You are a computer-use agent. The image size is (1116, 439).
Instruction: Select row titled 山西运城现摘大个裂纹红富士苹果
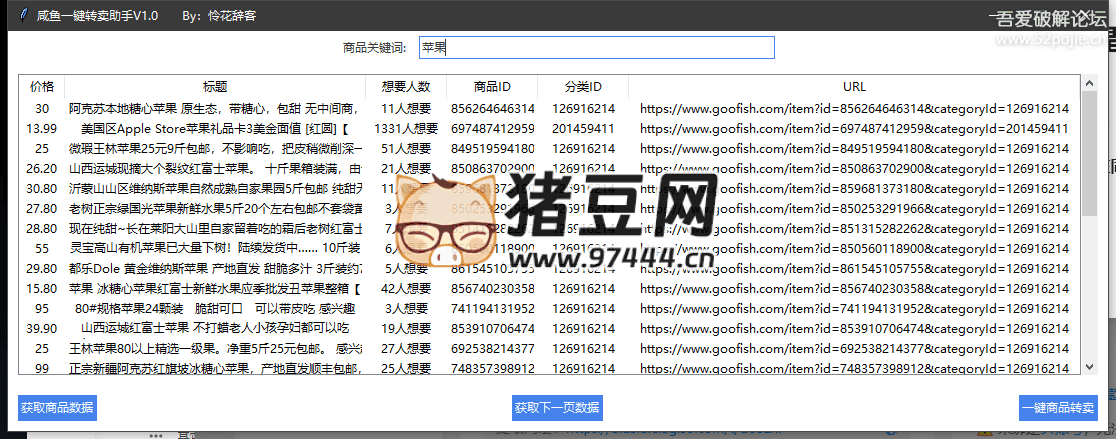pos(549,169)
